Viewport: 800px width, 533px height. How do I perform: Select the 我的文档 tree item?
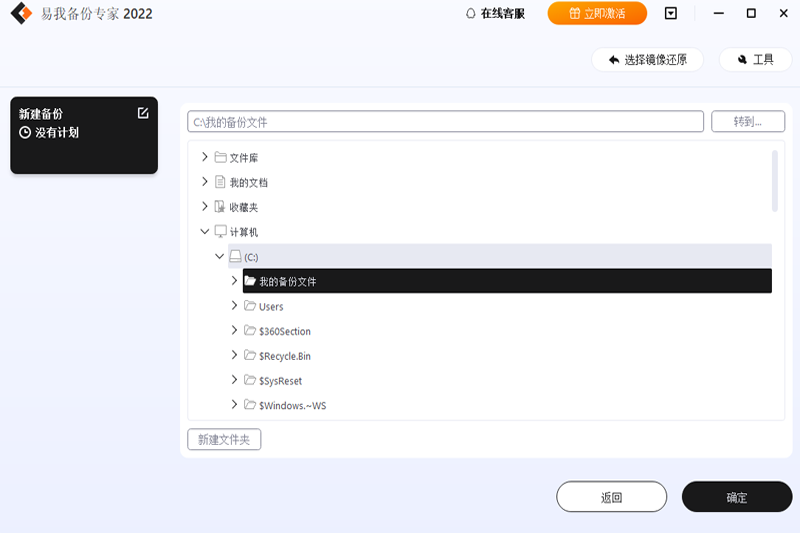click(248, 183)
